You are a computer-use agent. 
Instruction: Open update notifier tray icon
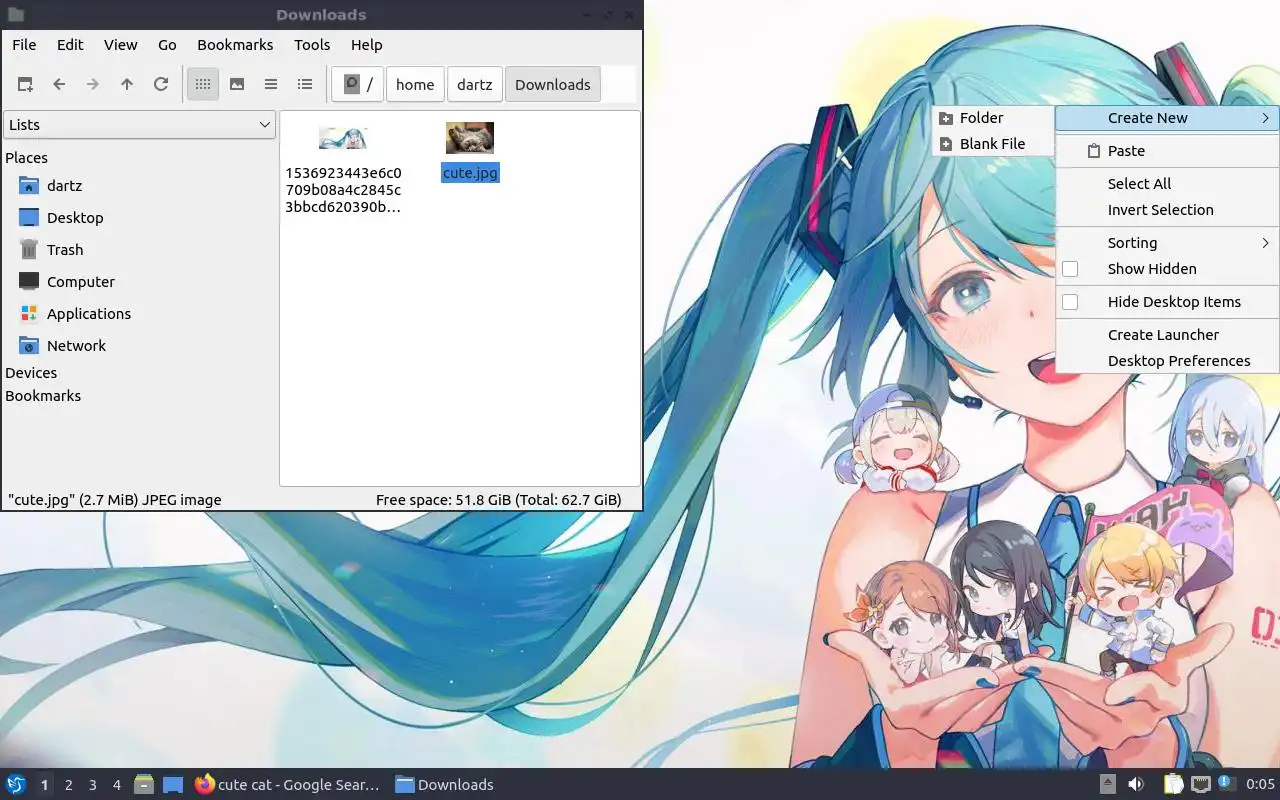click(1225, 783)
